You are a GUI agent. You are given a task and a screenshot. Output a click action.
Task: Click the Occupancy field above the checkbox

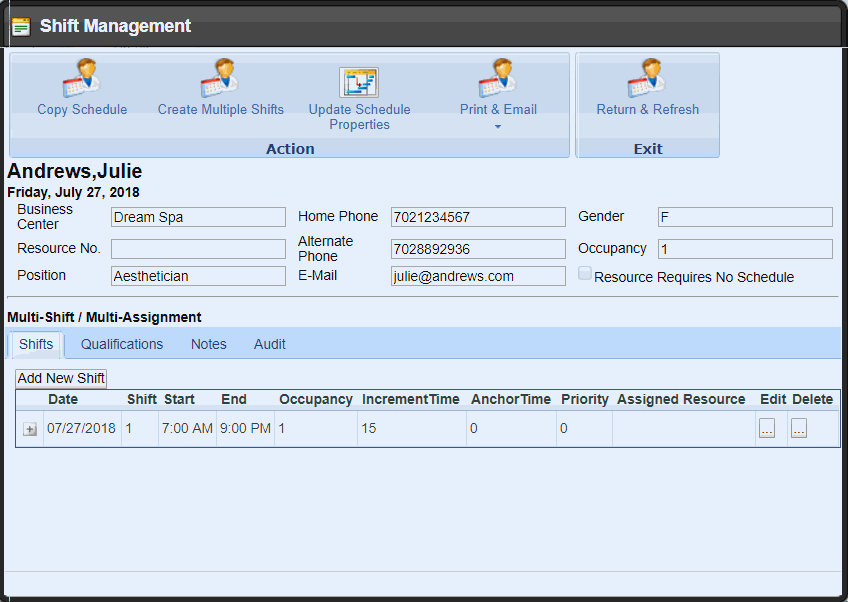pos(745,249)
